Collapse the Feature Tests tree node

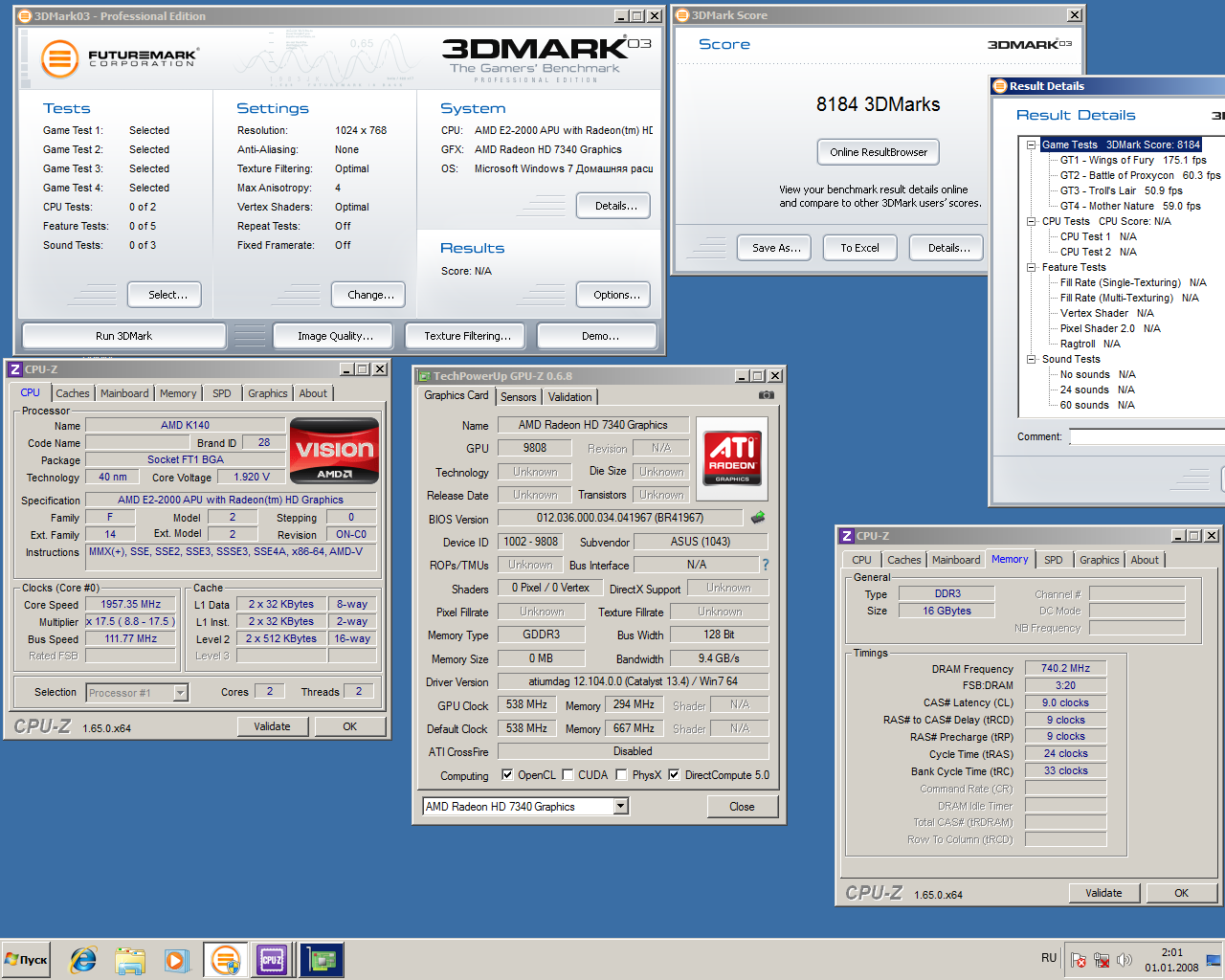[1032, 268]
